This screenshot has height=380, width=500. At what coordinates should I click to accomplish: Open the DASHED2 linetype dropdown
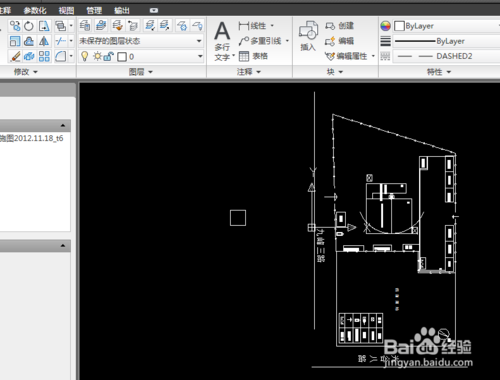pyautogui.click(x=447, y=56)
